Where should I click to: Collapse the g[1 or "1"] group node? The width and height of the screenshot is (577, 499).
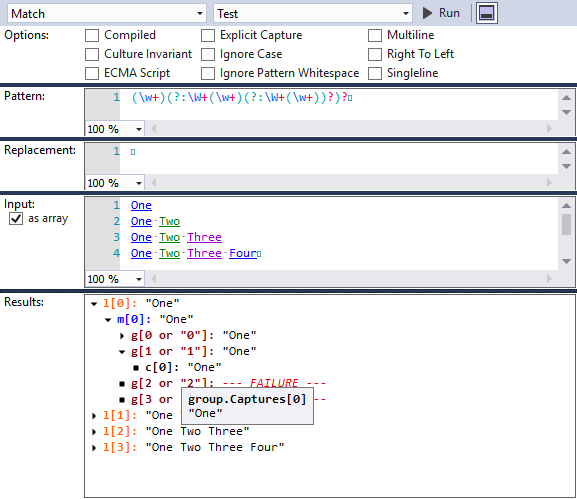pos(122,352)
